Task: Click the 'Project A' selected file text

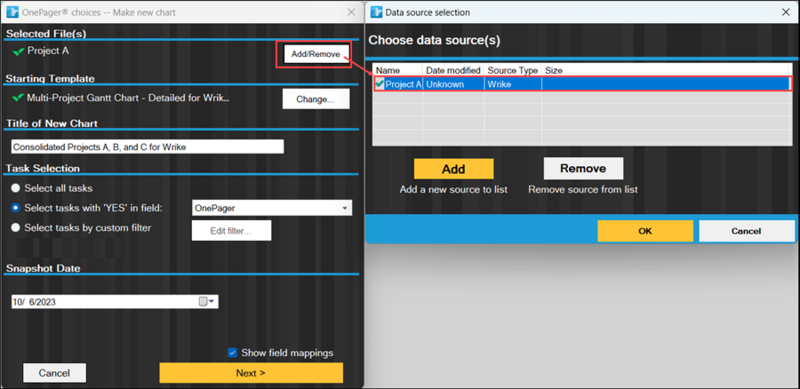Action: click(x=48, y=51)
